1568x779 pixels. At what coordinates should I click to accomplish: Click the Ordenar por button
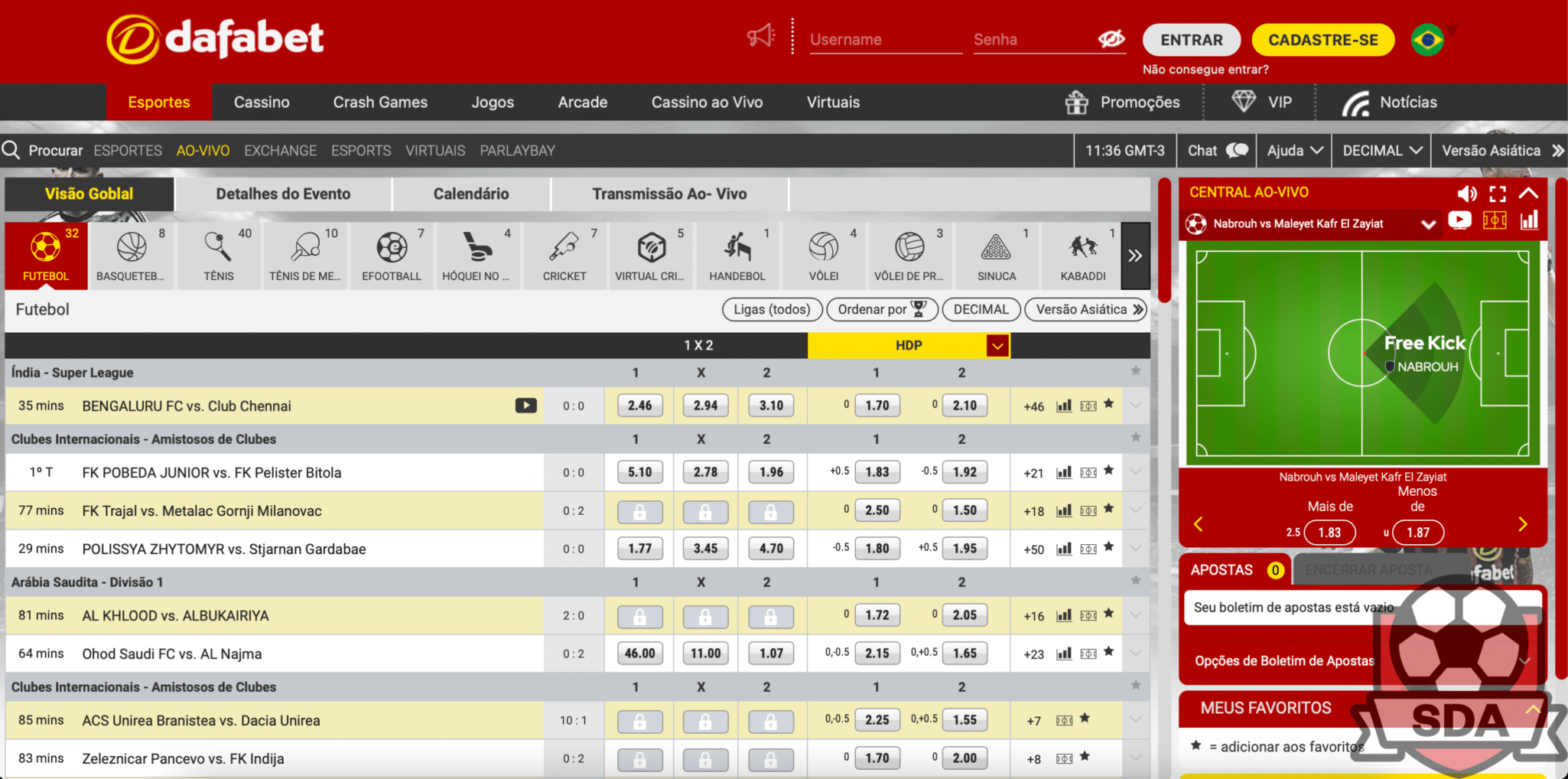click(x=882, y=309)
